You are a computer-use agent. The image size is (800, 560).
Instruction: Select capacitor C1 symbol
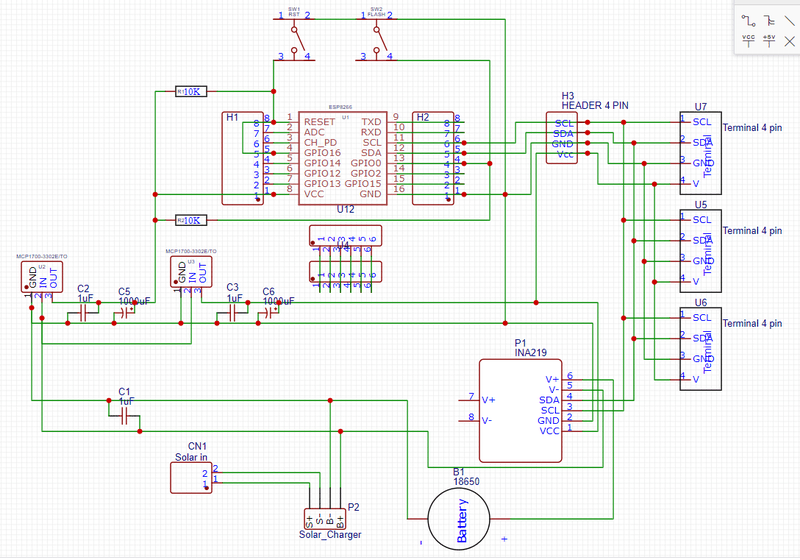coord(124,418)
